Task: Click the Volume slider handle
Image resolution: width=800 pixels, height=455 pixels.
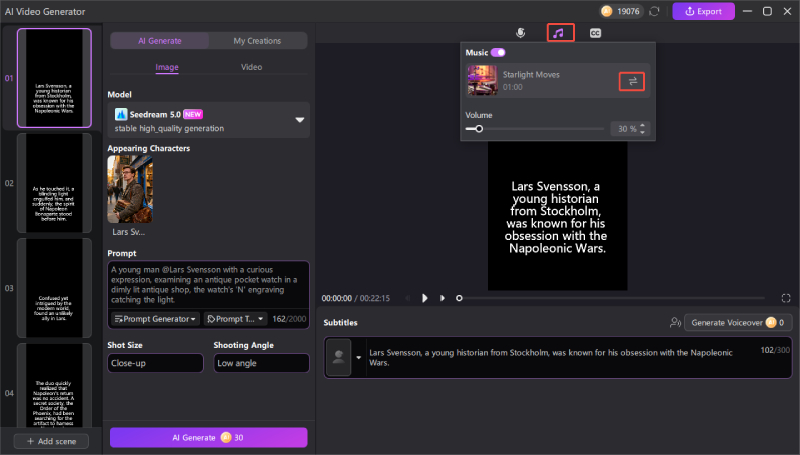Action: (x=480, y=129)
